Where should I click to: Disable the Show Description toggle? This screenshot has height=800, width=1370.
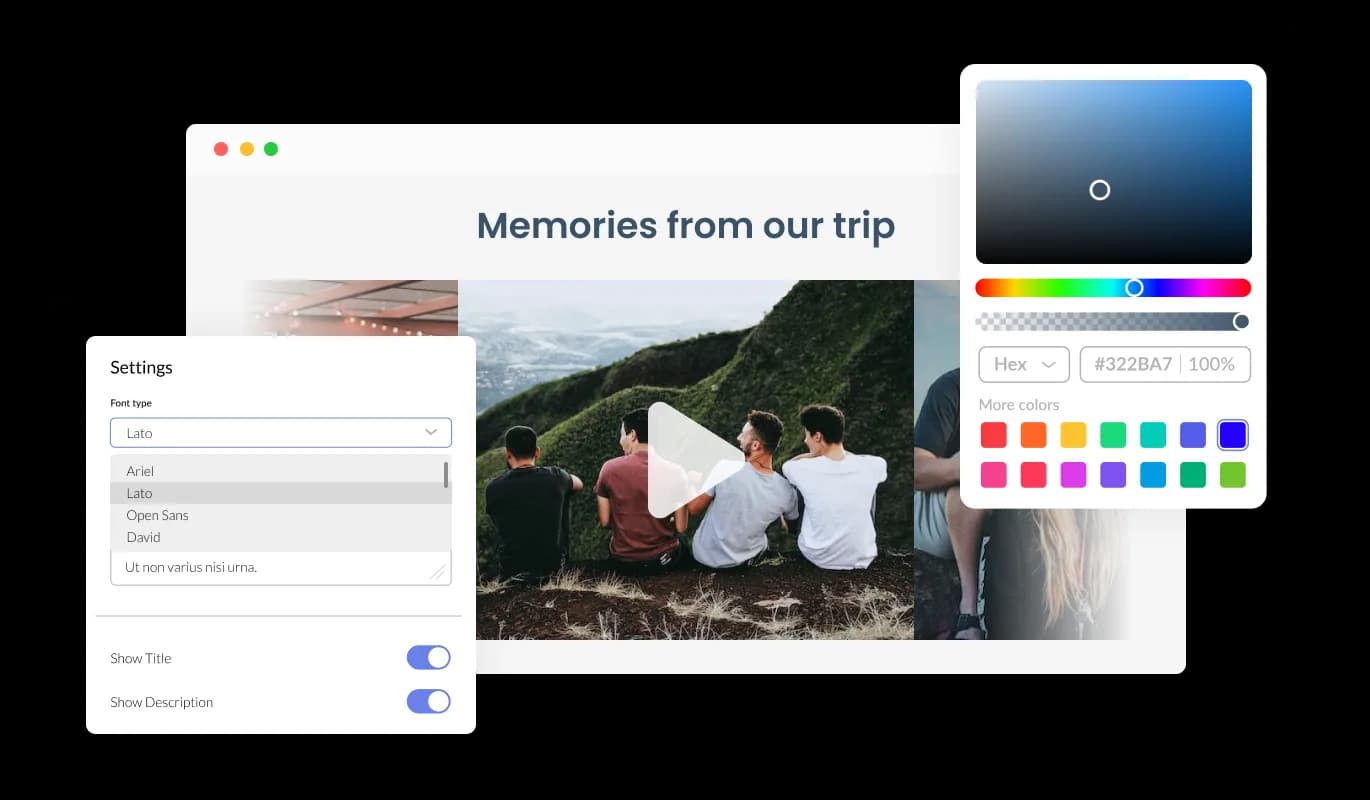[428, 701]
